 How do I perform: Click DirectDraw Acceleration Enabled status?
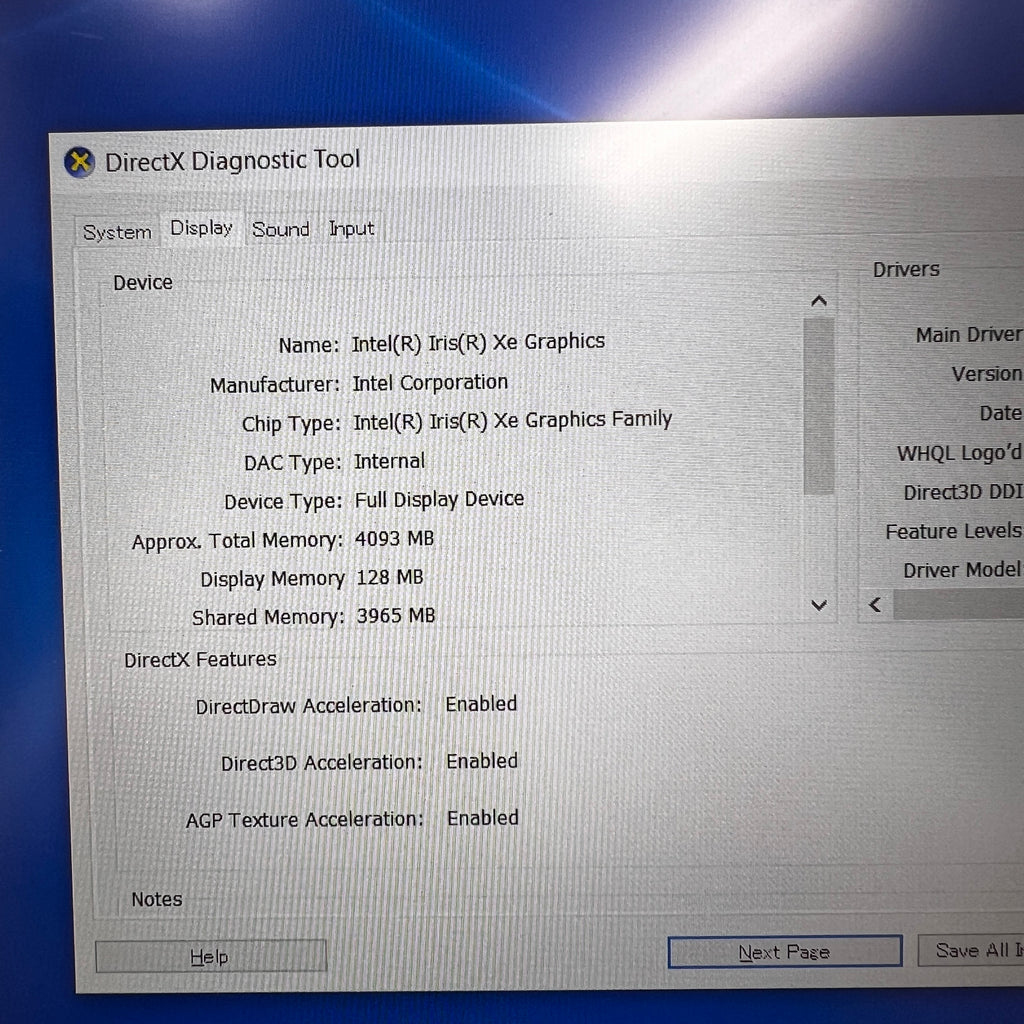pos(481,704)
